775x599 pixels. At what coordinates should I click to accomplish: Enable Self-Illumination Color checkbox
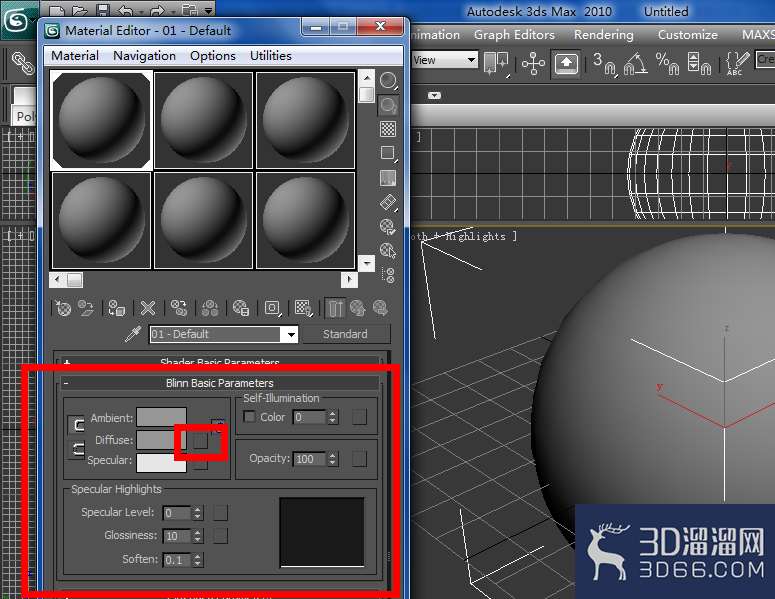[x=250, y=417]
